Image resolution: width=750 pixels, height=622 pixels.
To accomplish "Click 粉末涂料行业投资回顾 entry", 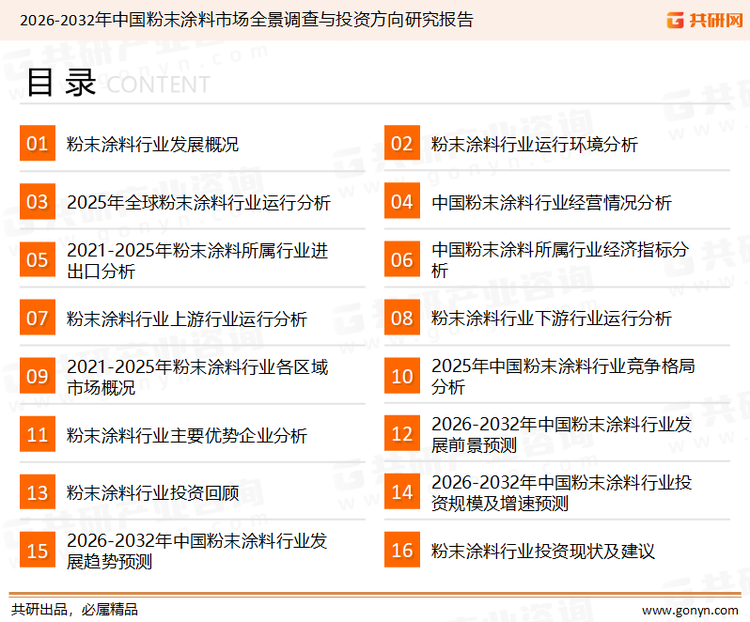I will (153, 493).
